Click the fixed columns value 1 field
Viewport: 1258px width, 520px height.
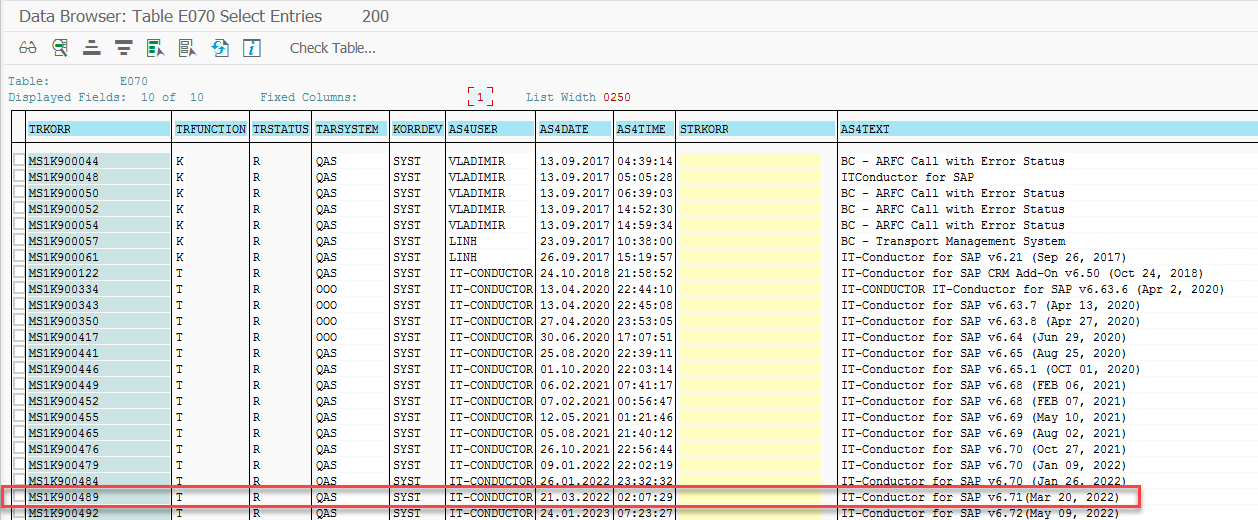tap(481, 97)
